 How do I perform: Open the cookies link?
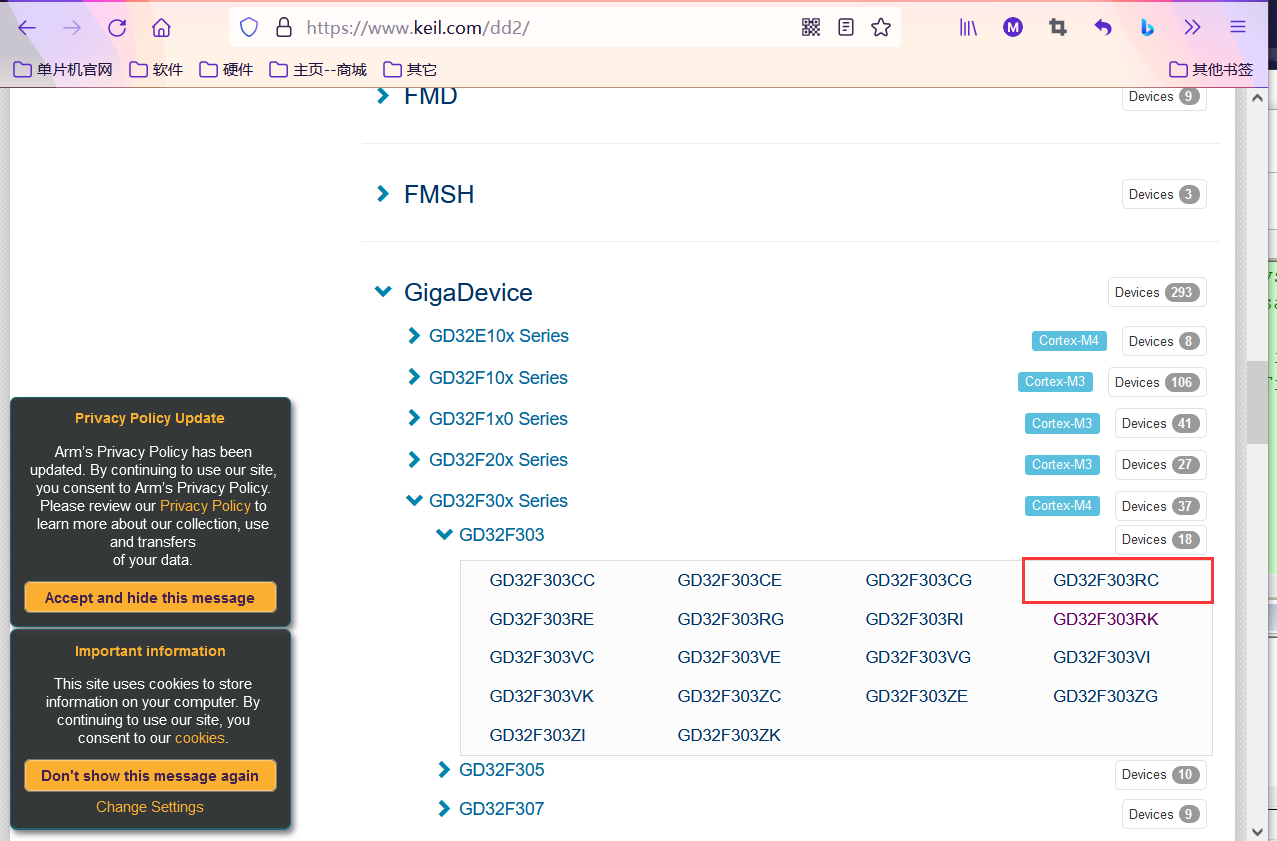200,738
